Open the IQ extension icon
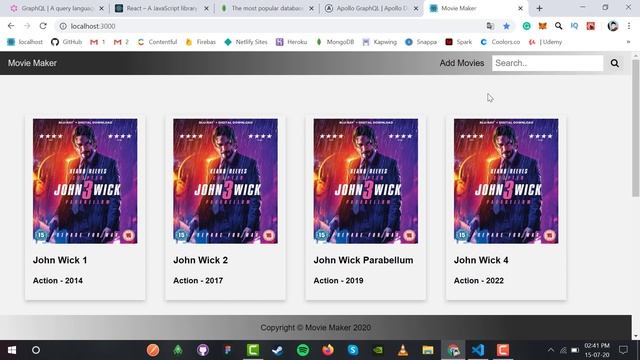The width and height of the screenshot is (640, 360). pos(574,26)
